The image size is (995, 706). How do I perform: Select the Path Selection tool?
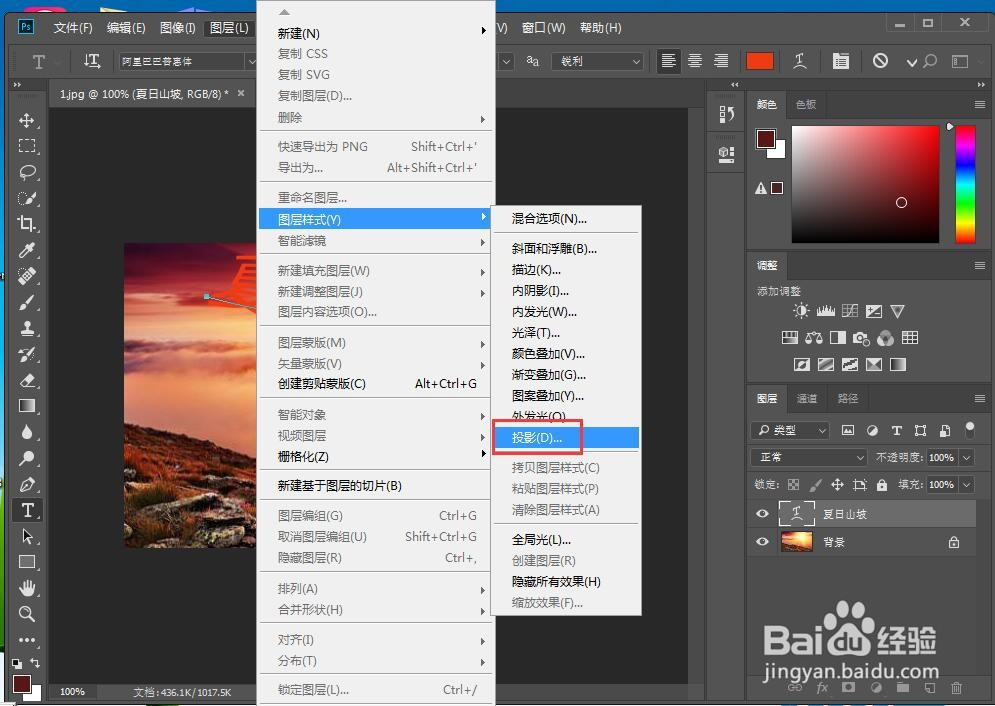27,536
